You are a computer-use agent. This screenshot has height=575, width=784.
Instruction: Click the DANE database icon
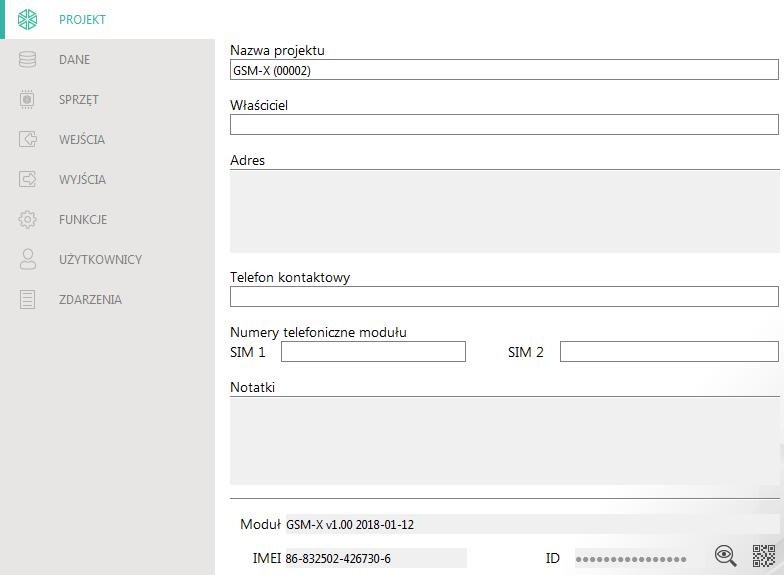pos(28,60)
